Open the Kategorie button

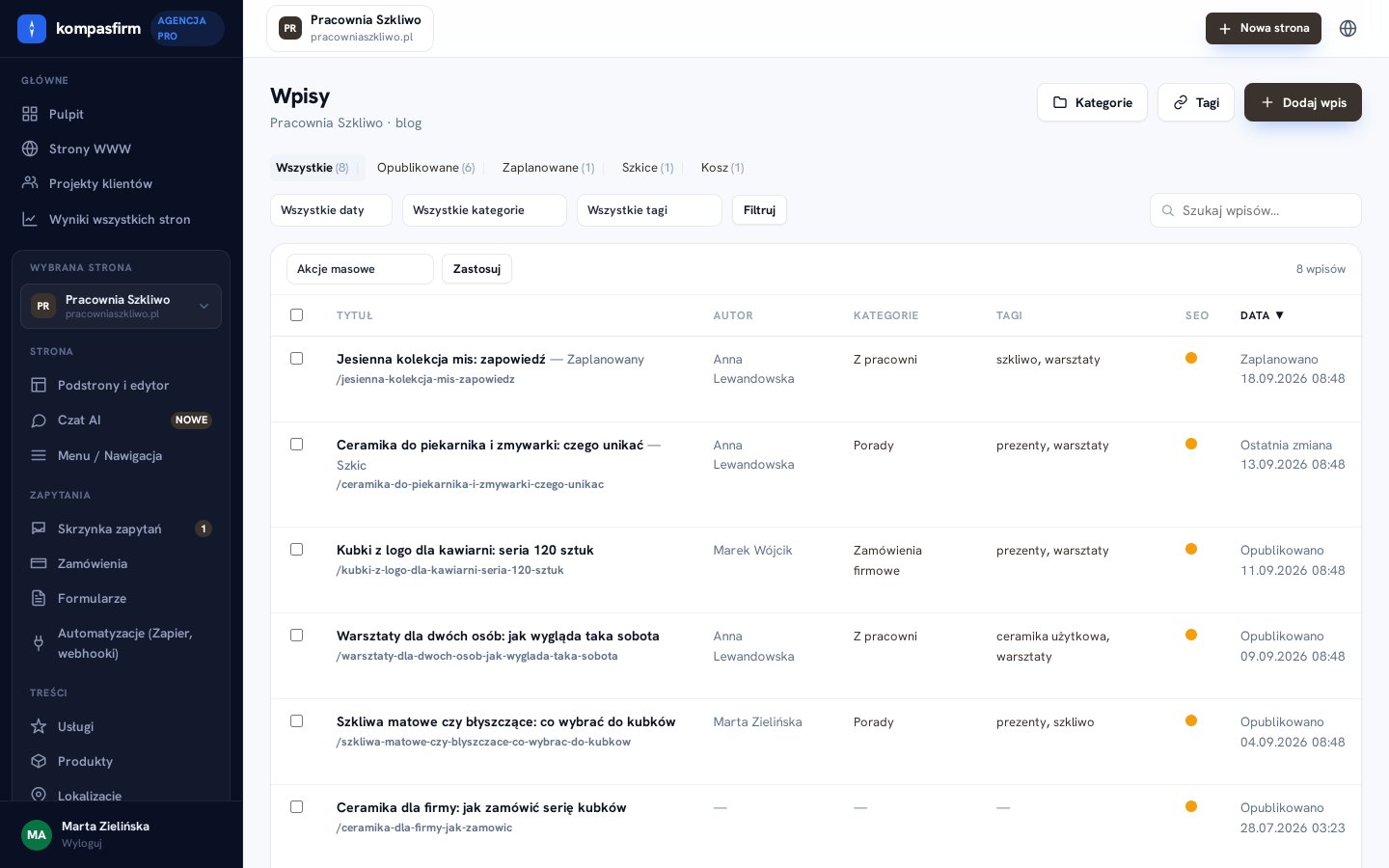(x=1092, y=102)
